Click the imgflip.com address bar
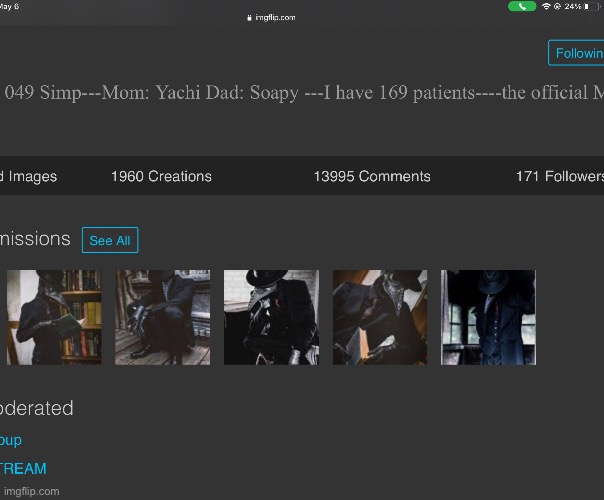 tap(274, 17)
